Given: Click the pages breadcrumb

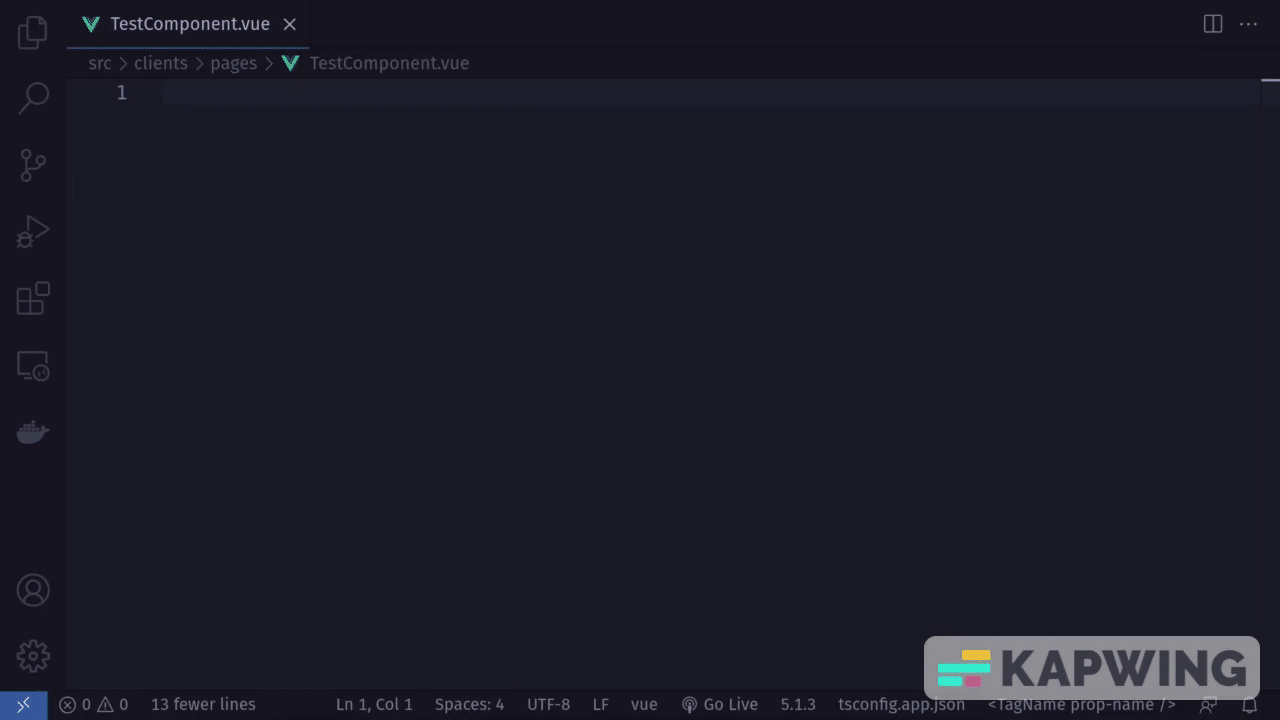Looking at the screenshot, I should point(233,63).
